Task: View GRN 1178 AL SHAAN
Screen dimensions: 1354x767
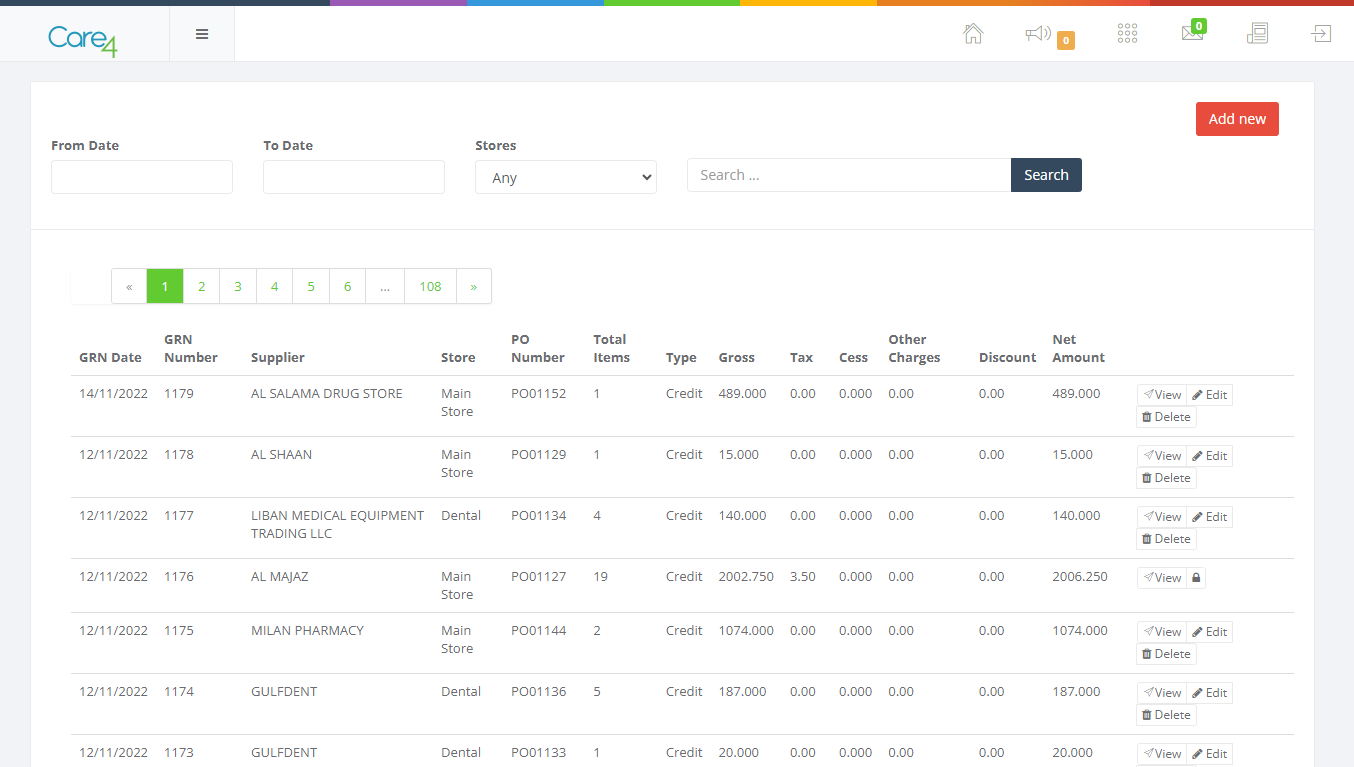Action: point(1162,456)
